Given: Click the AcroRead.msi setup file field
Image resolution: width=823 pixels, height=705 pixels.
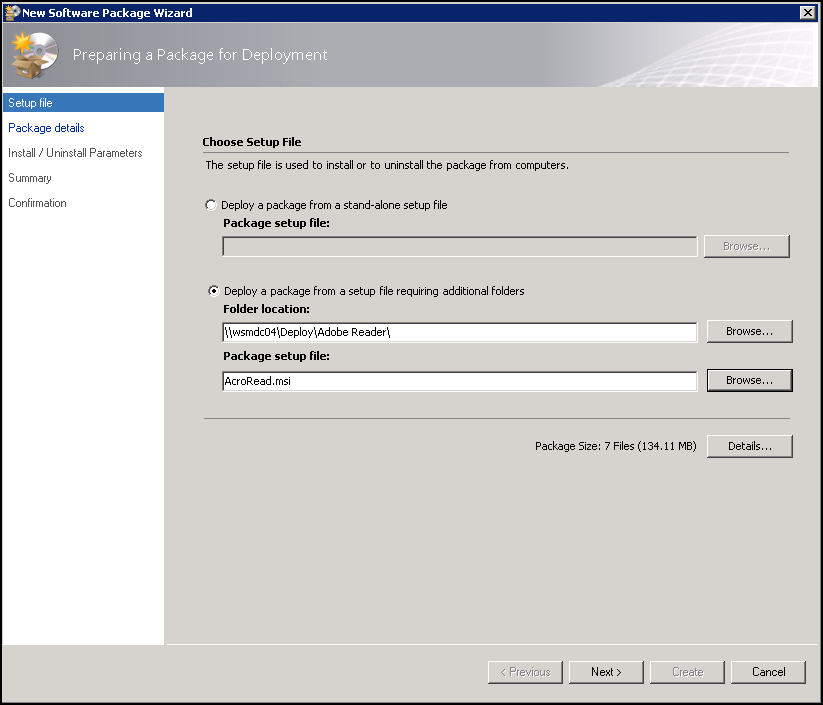Looking at the screenshot, I should pos(460,381).
